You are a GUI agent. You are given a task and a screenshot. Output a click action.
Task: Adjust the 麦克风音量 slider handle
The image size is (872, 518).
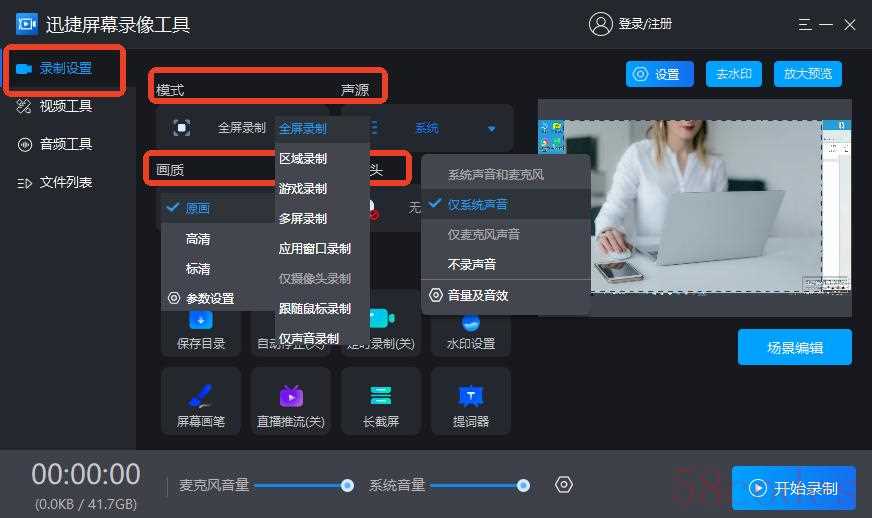pyautogui.click(x=348, y=486)
